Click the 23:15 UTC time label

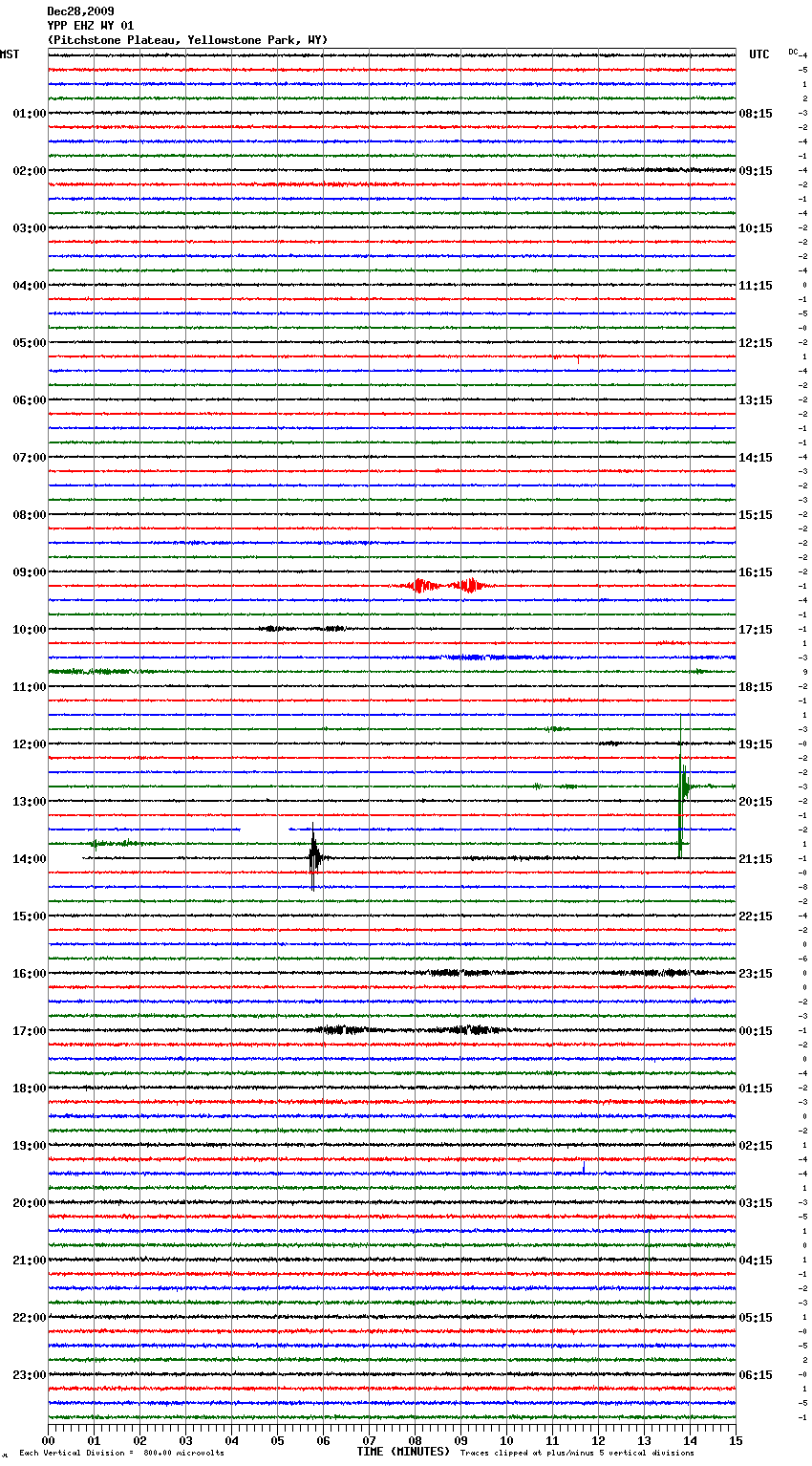point(756,974)
